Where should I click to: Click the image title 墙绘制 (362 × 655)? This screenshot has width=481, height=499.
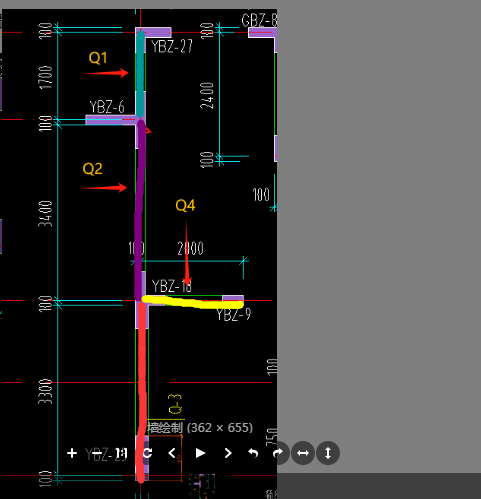(x=200, y=427)
